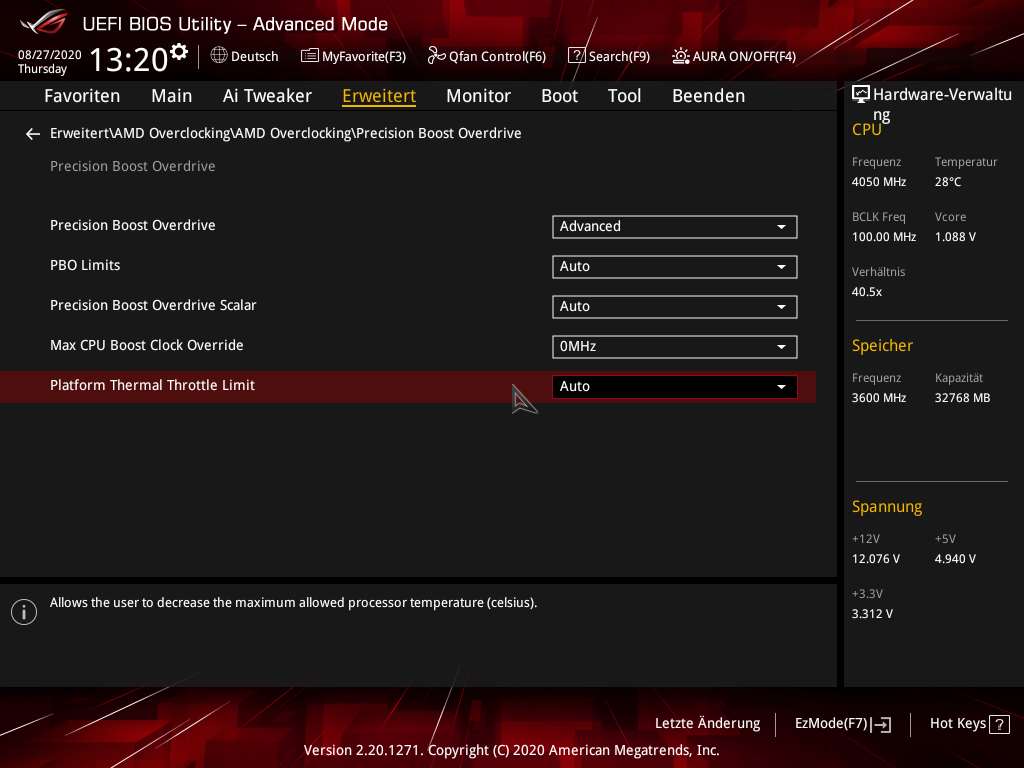This screenshot has height=768, width=1024.
Task: Click the Search question mark icon
Action: (577, 56)
